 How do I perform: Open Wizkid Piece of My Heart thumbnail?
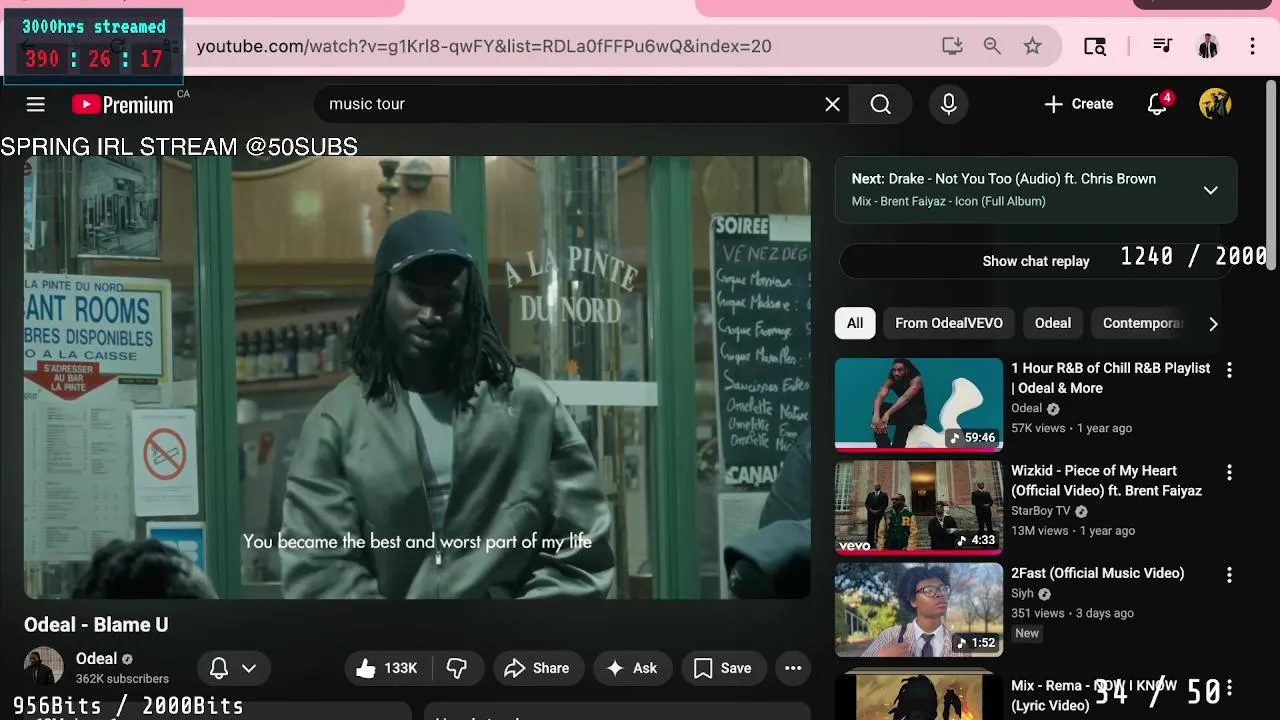(919, 507)
